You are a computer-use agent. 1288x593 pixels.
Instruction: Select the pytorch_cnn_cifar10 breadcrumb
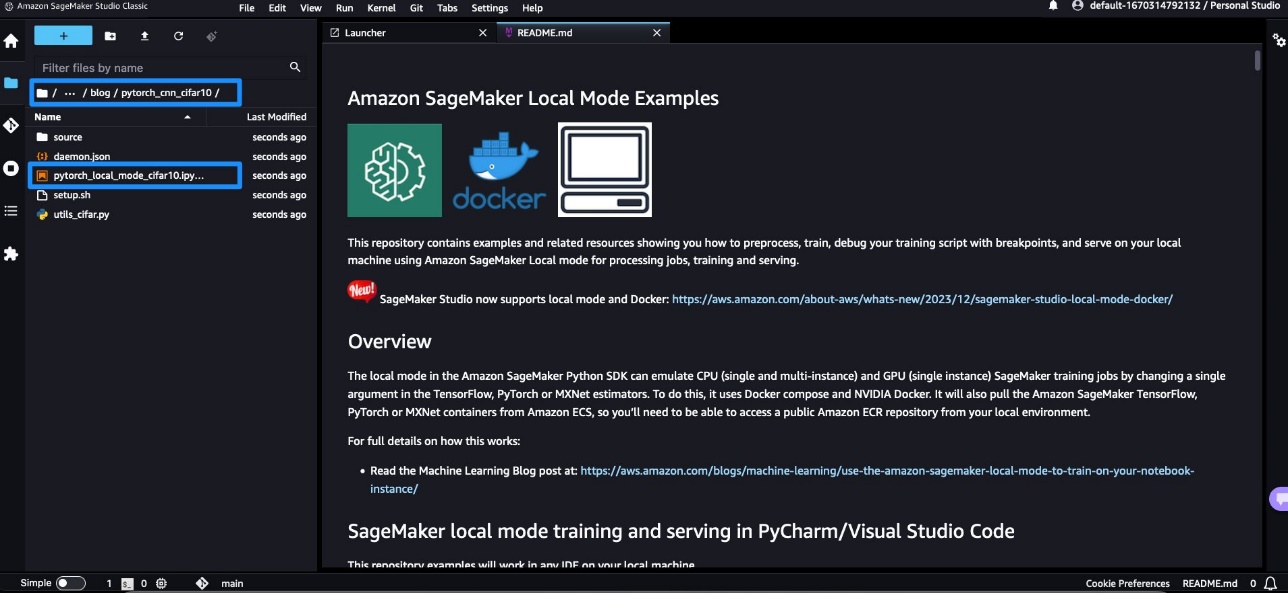tap(165, 93)
